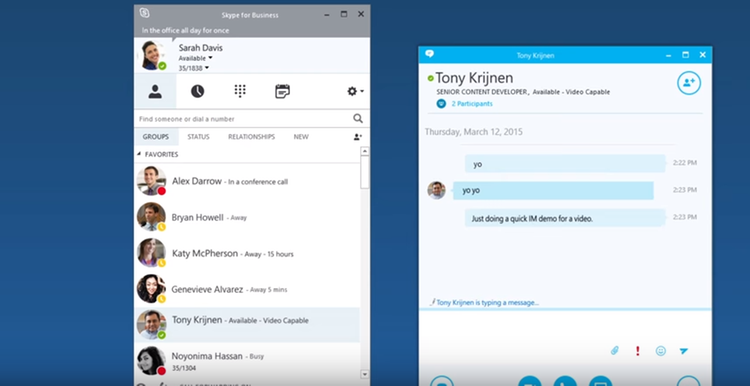Image resolution: width=750 pixels, height=386 pixels.
Task: Click Tony Krijnen's avatar in the chat
Action: (436, 190)
